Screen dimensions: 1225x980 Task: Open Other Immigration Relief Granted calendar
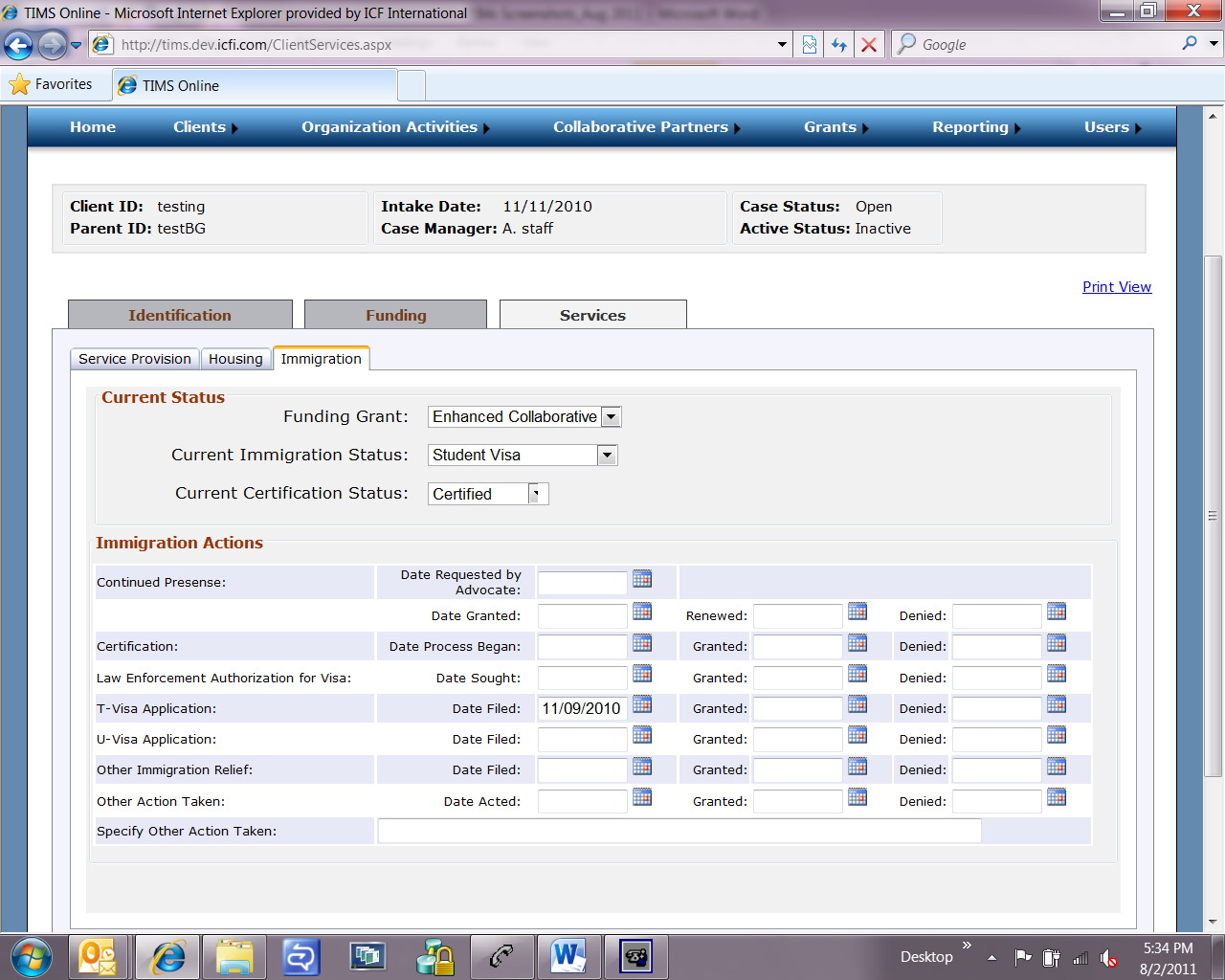click(857, 767)
